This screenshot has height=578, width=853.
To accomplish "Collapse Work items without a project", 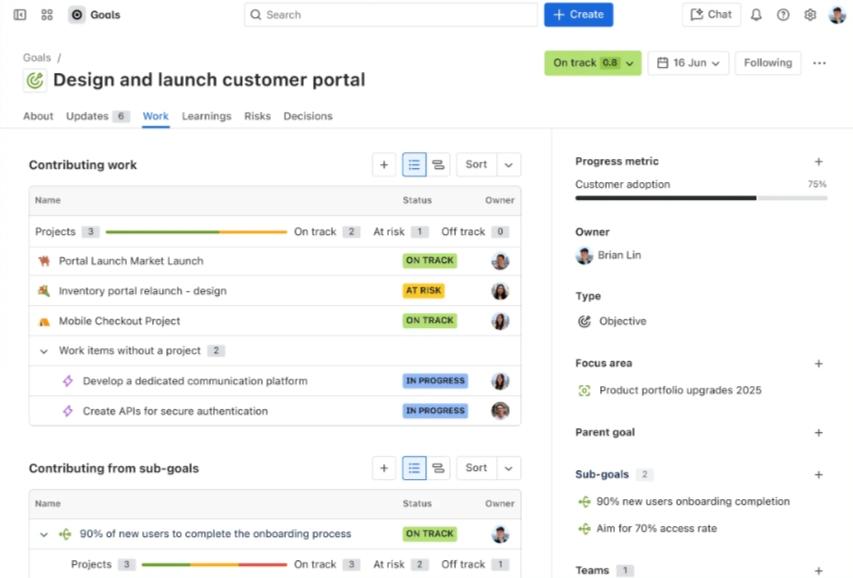I will pyautogui.click(x=44, y=351).
